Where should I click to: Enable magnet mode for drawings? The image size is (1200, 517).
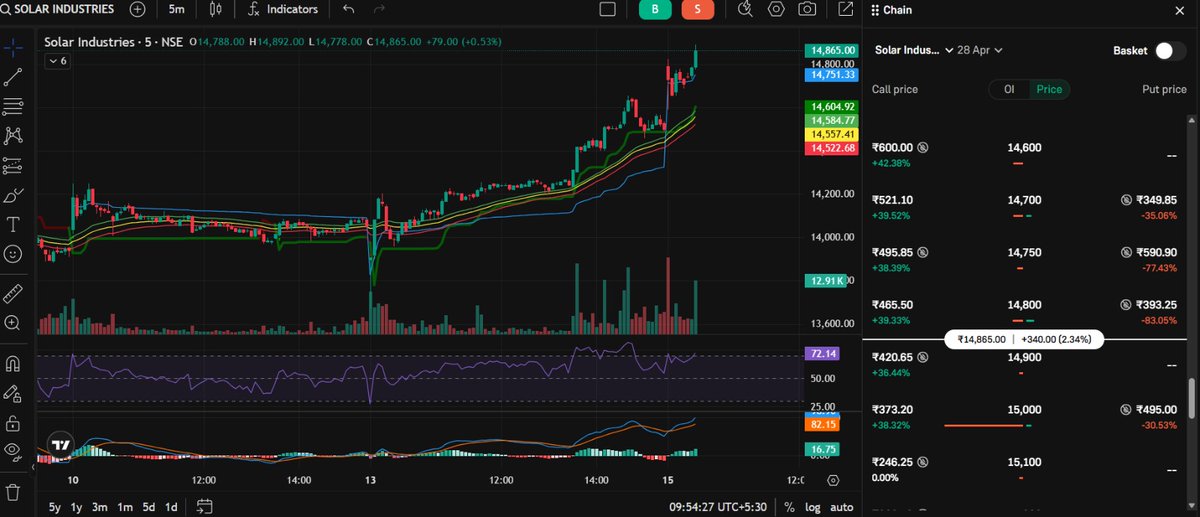point(13,363)
